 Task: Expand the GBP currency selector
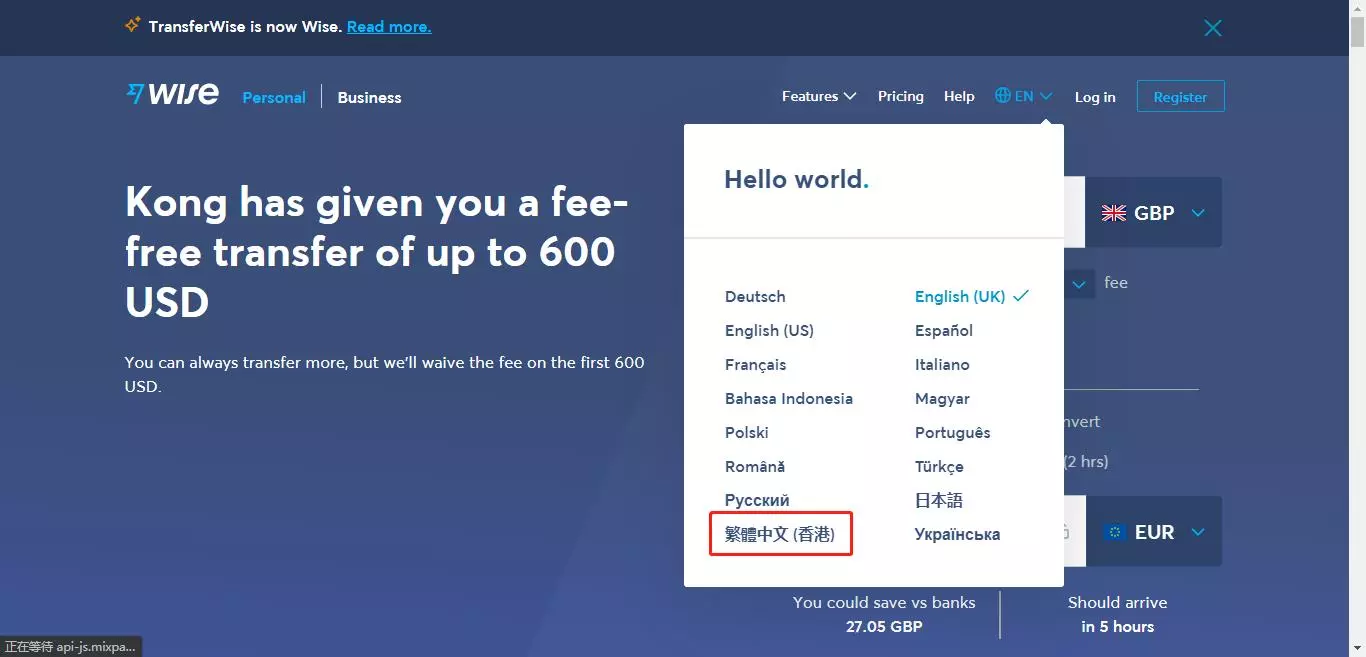click(x=1198, y=213)
